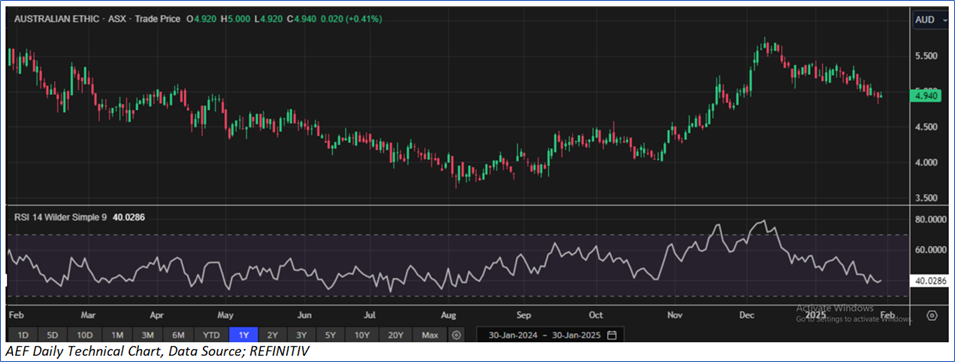This screenshot has height=362, width=955.
Task: Open the AUD currency dropdown
Action: coord(930,20)
